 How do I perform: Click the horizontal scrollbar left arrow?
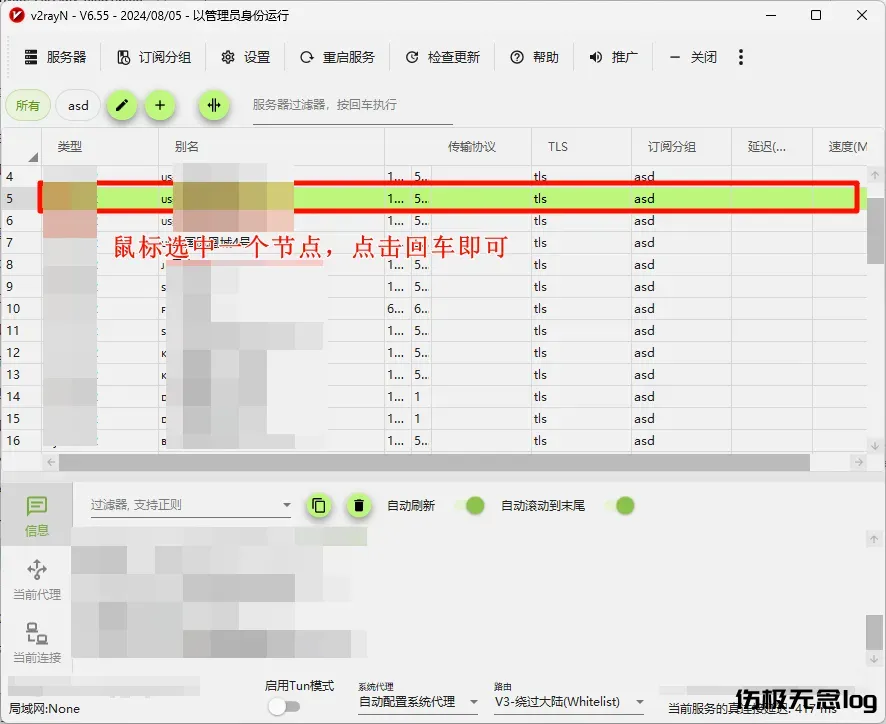(51, 462)
